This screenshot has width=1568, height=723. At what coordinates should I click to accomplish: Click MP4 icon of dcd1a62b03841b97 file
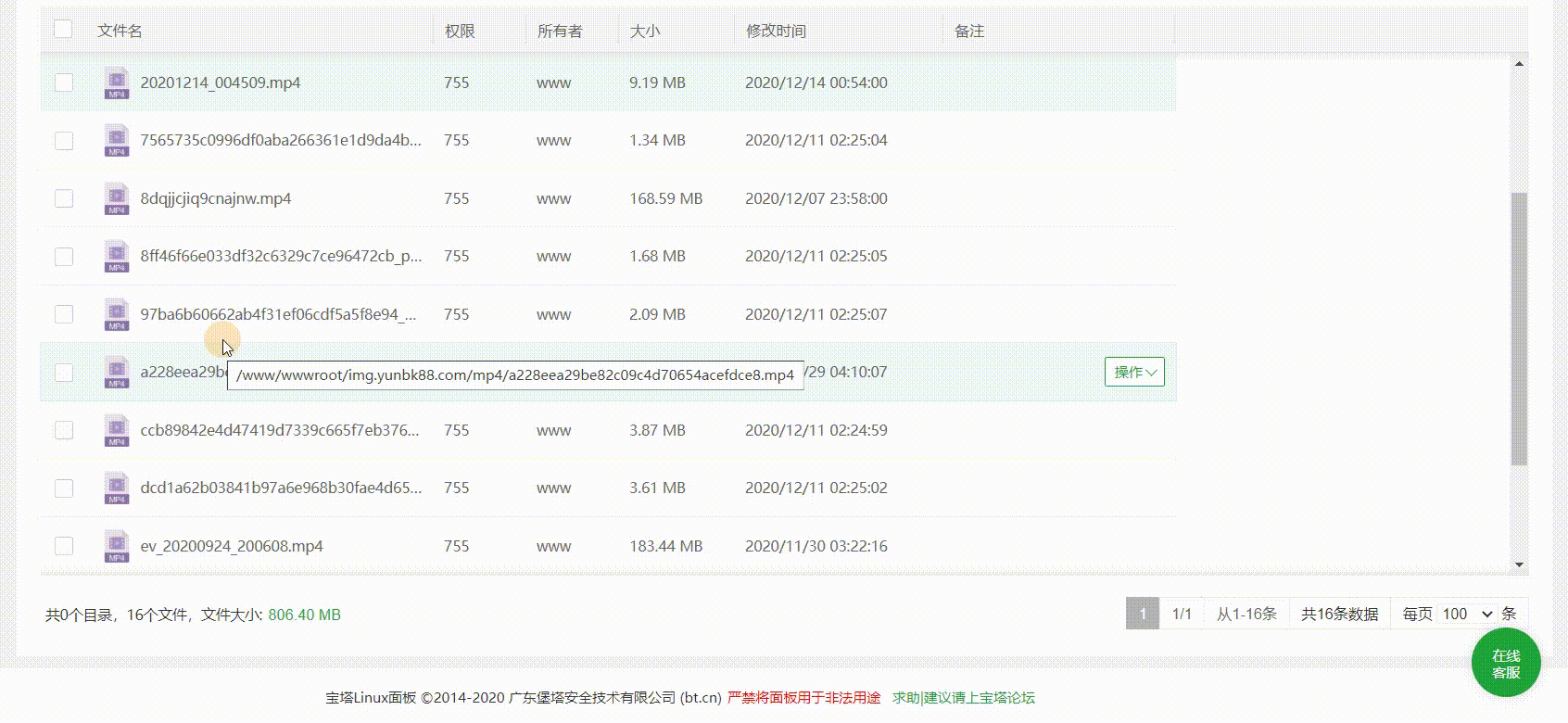click(x=117, y=488)
